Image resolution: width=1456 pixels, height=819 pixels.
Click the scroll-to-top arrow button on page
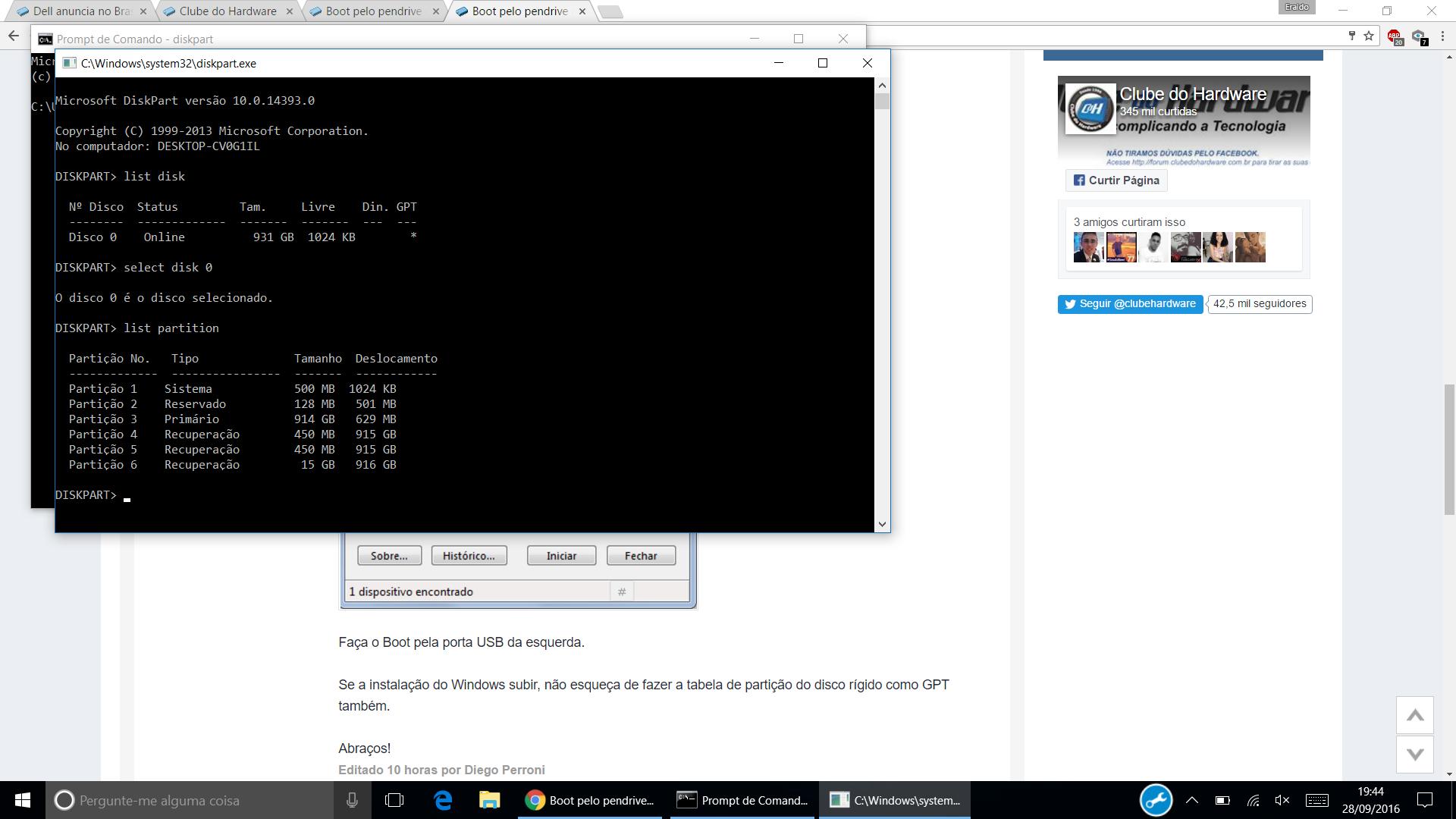click(x=1415, y=715)
